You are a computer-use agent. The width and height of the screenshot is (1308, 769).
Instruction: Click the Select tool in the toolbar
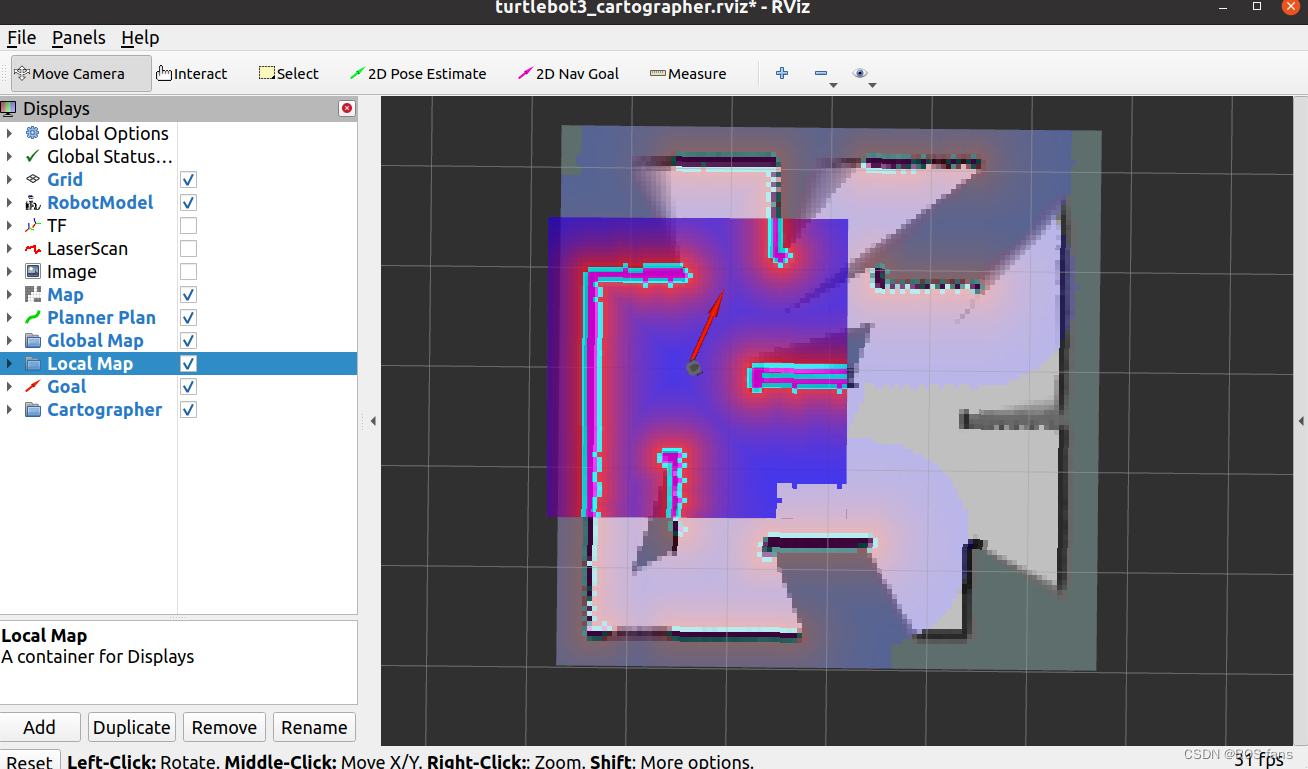[x=288, y=73]
